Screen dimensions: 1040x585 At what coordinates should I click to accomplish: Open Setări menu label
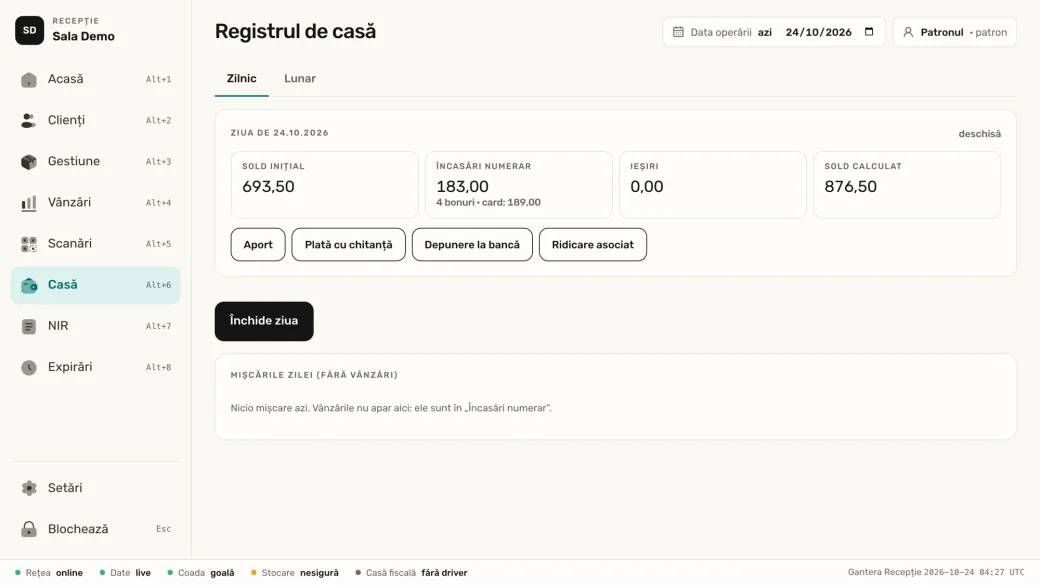65,488
